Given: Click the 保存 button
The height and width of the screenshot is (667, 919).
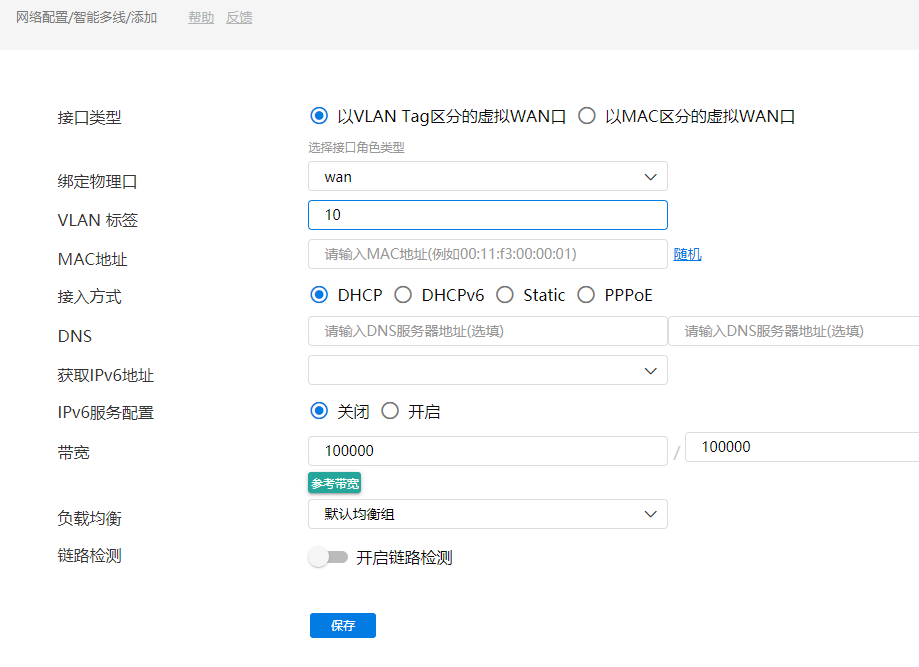Looking at the screenshot, I should coord(343,625).
